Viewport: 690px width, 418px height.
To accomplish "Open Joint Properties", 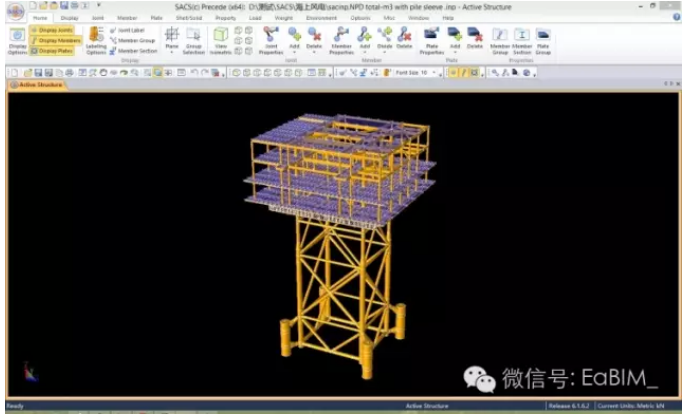I will point(271,41).
